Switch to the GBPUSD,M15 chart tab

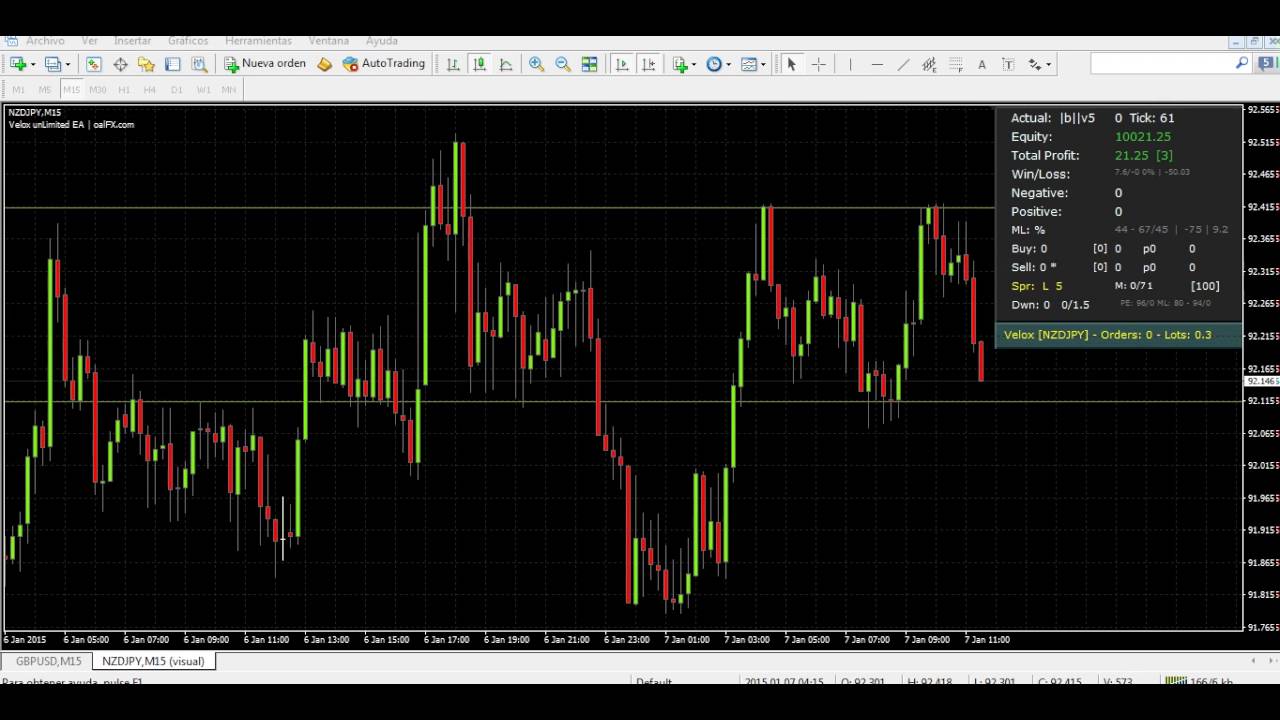tap(48, 661)
